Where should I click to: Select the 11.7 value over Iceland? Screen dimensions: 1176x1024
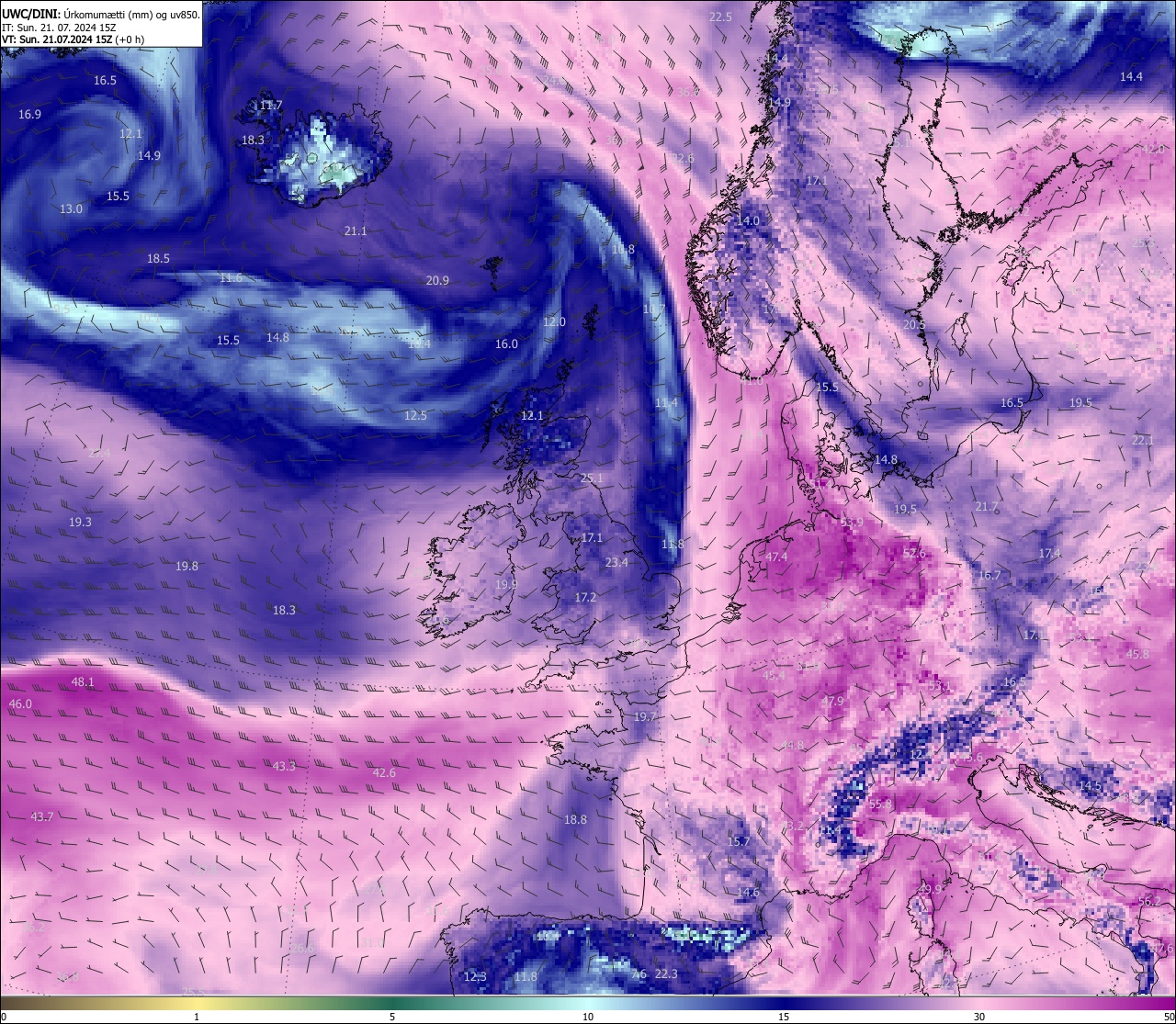tap(270, 106)
